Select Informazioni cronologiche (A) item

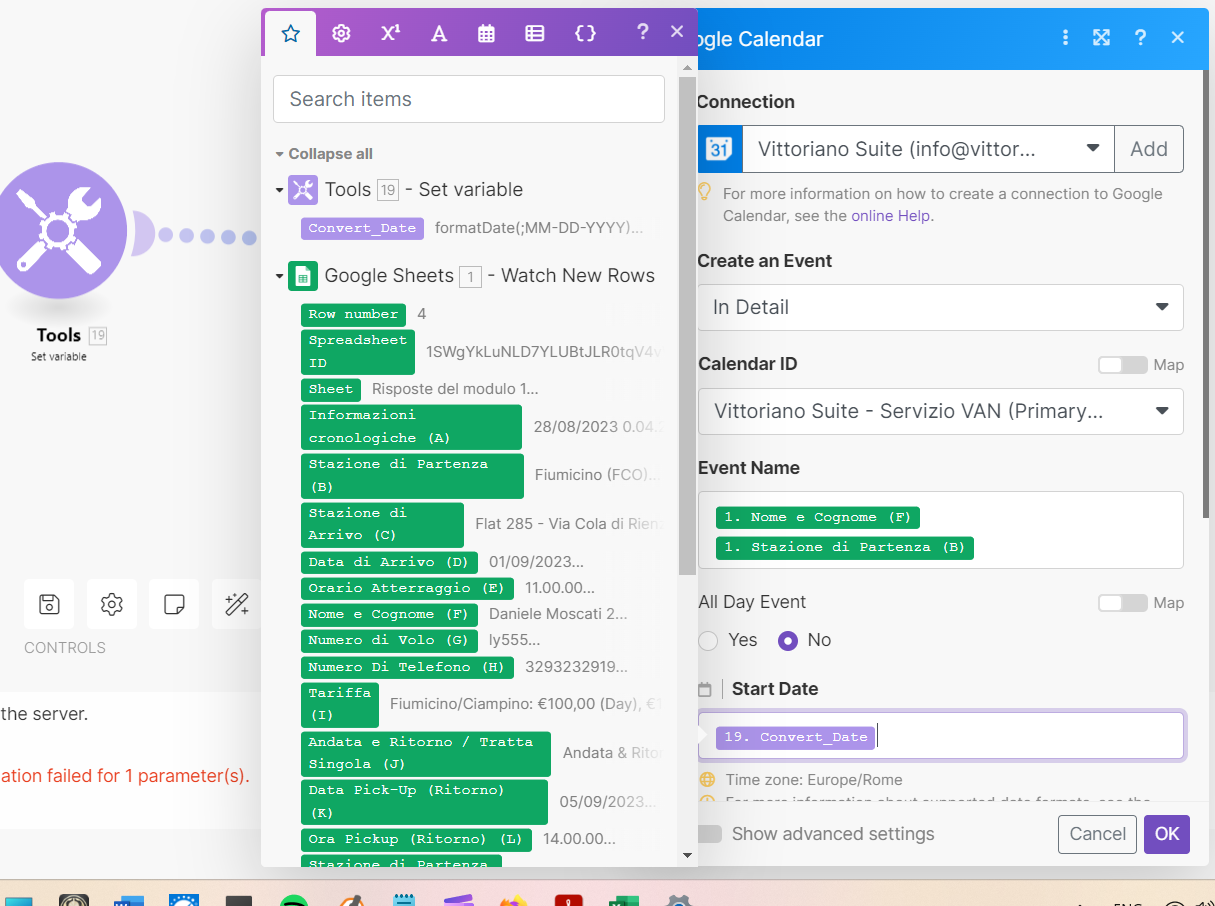pos(411,427)
